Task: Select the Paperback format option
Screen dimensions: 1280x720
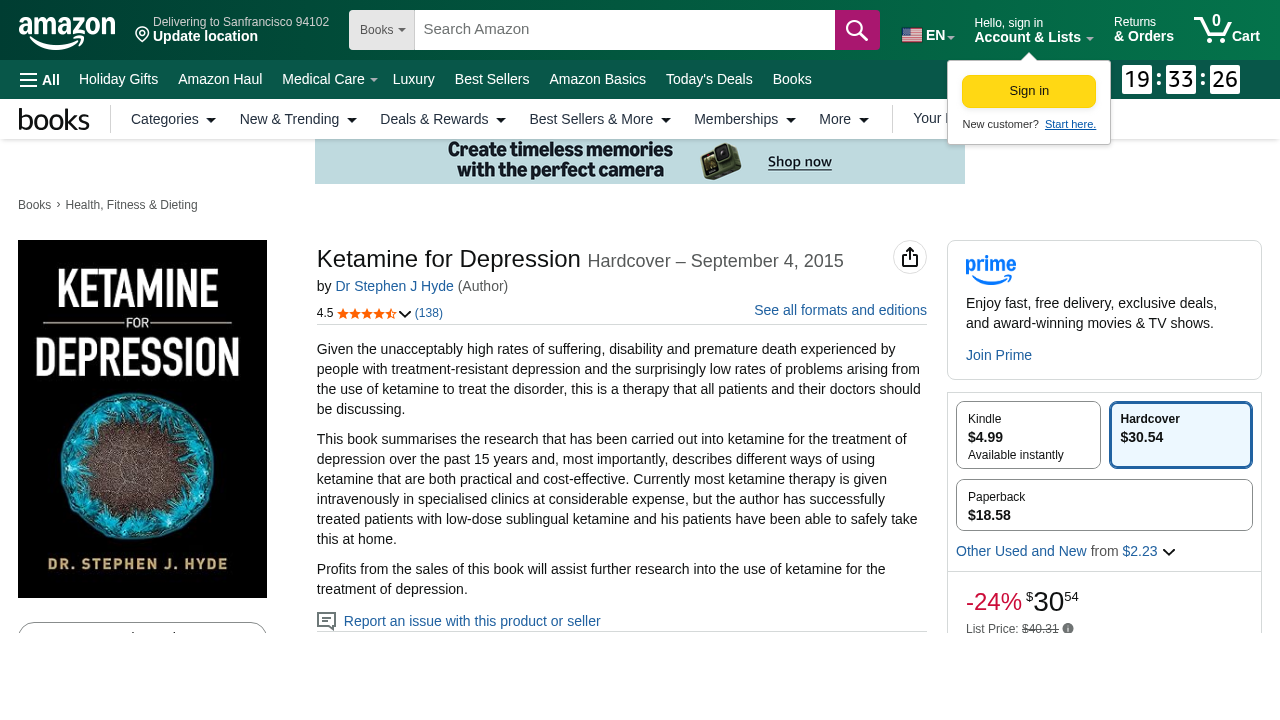Action: (1102, 503)
